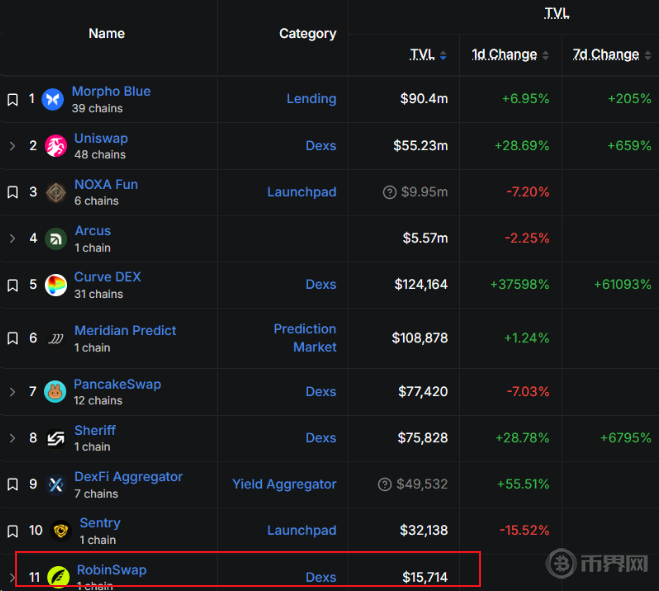Open the Morpho Blue protocol link
Viewport: 659px width, 591px height.
(111, 91)
